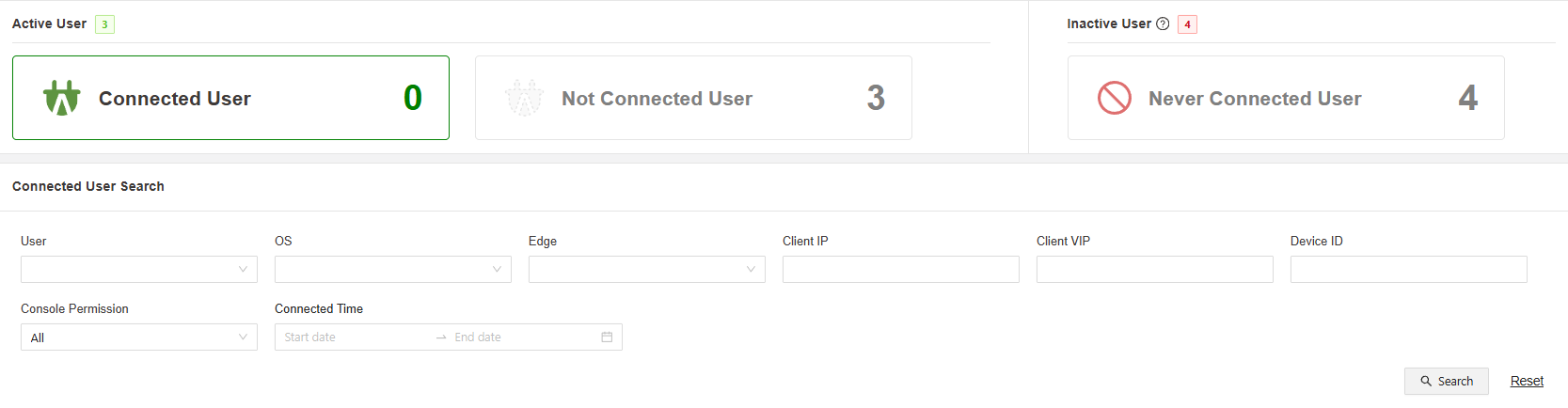Click the Active User count badge

pos(104,24)
